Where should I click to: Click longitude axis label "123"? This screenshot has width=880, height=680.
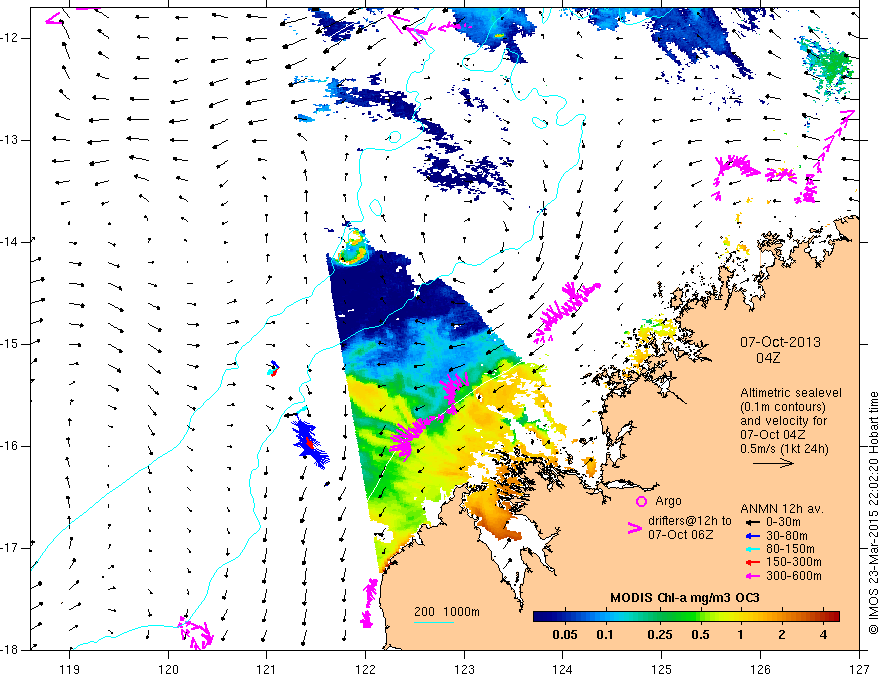pos(464,669)
